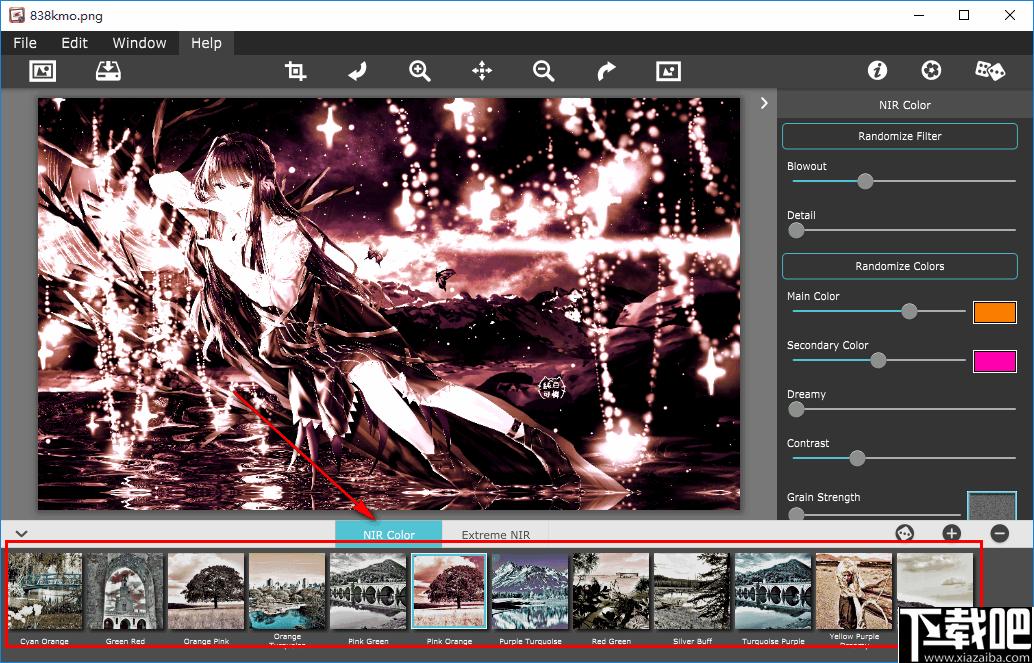Open the Window menu
Image resolution: width=1034 pixels, height=663 pixels.
point(139,43)
